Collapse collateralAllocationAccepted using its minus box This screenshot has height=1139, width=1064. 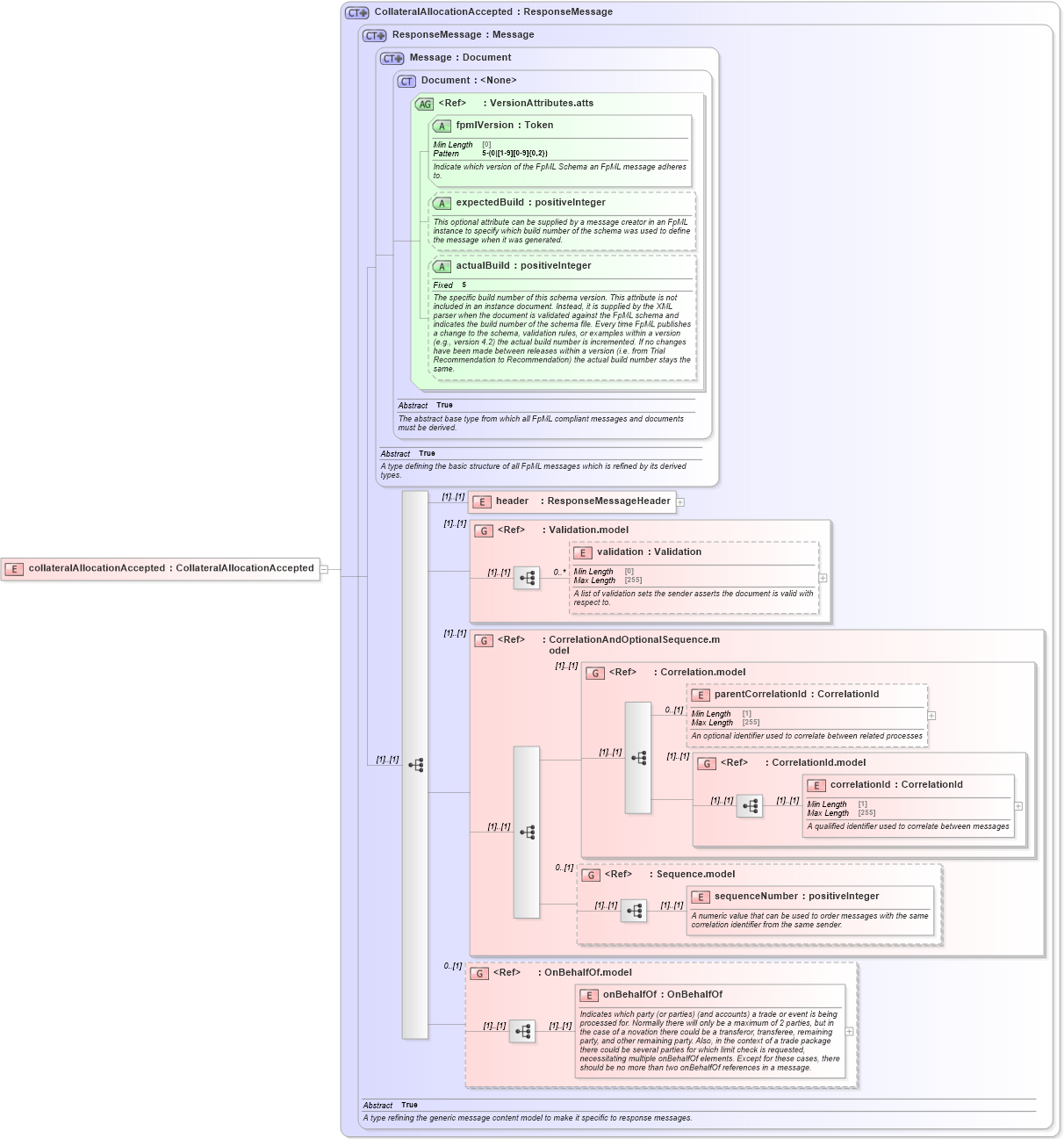coord(323,568)
